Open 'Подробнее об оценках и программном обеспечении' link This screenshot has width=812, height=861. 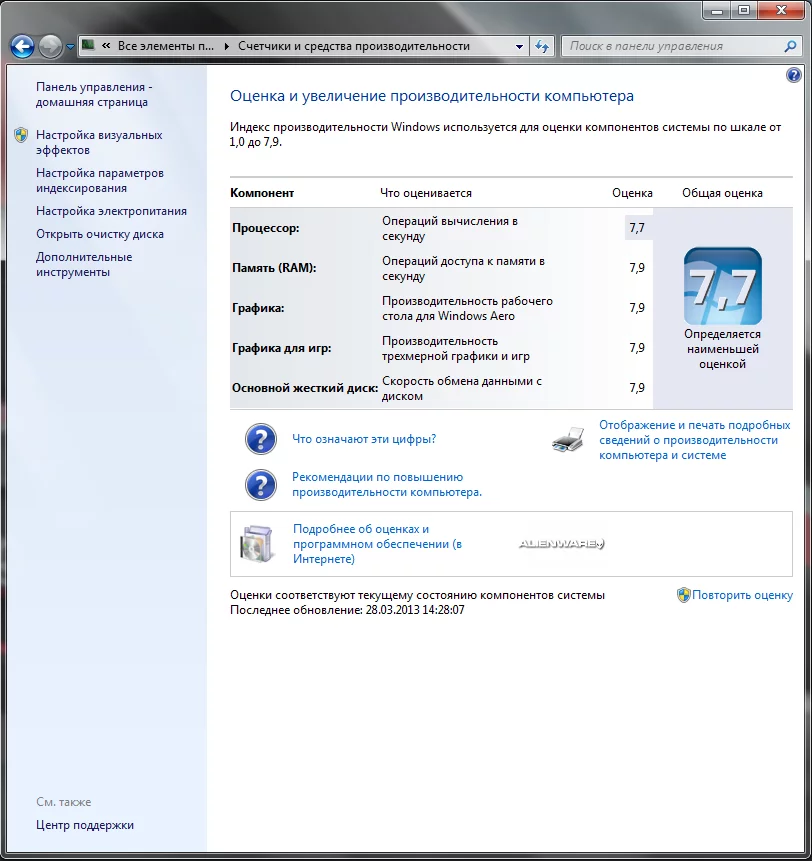[x=377, y=544]
